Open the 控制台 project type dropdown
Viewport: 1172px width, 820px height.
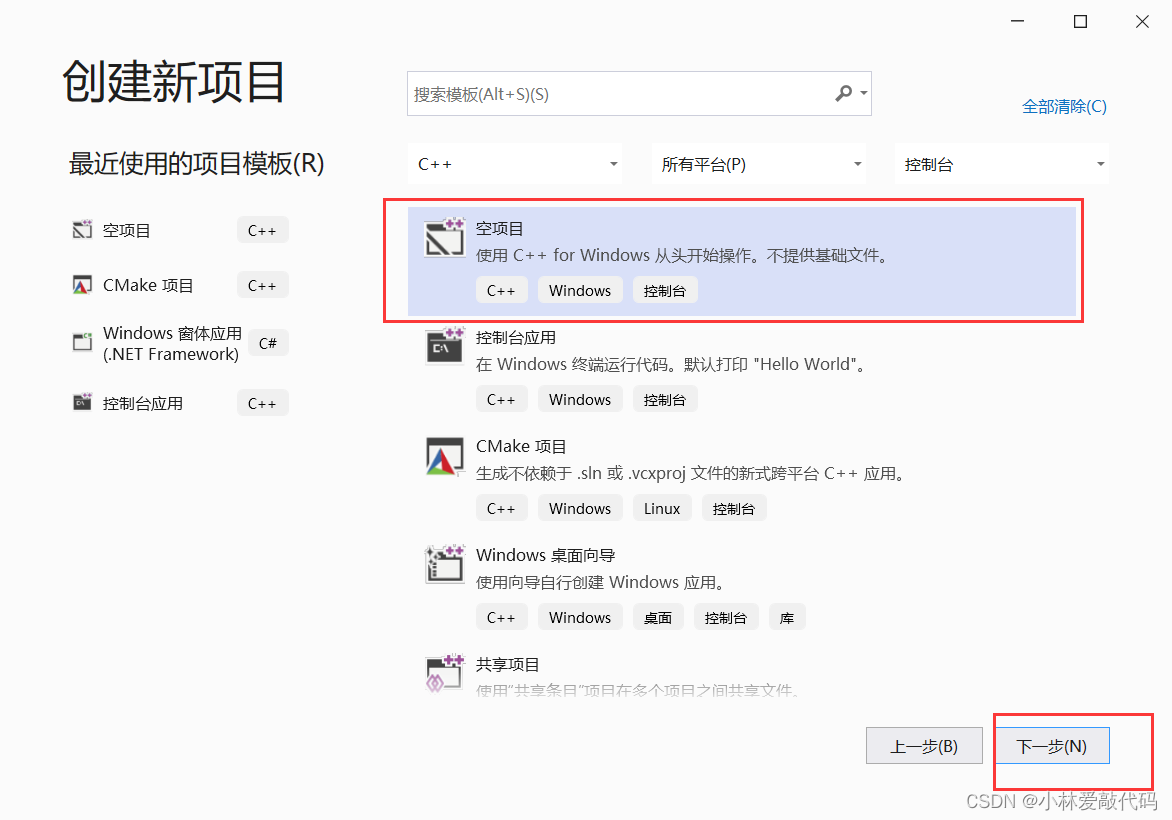1002,164
